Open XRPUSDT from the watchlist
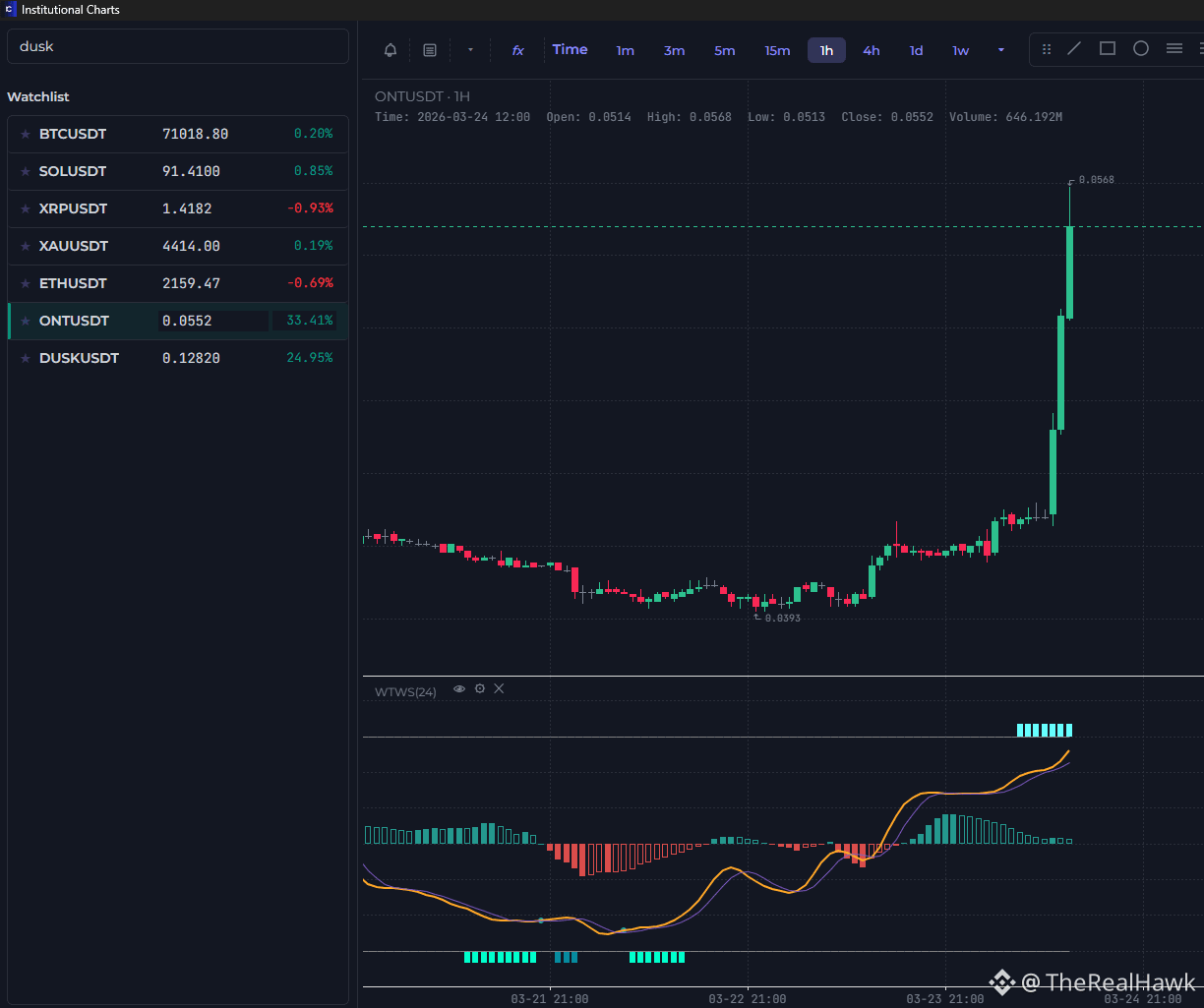1204x1008 pixels. [178, 208]
